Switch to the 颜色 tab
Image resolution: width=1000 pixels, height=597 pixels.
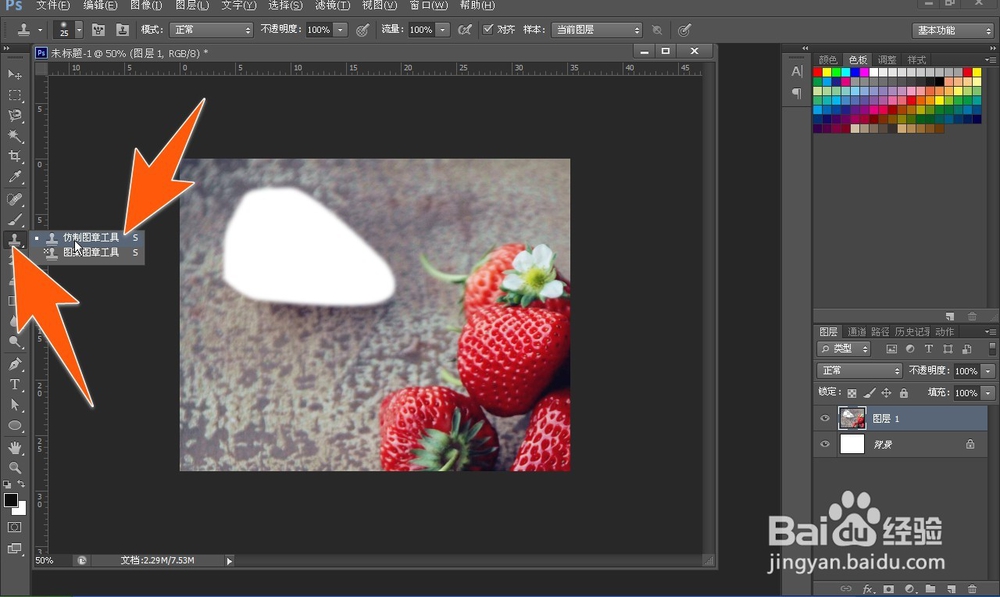point(828,59)
